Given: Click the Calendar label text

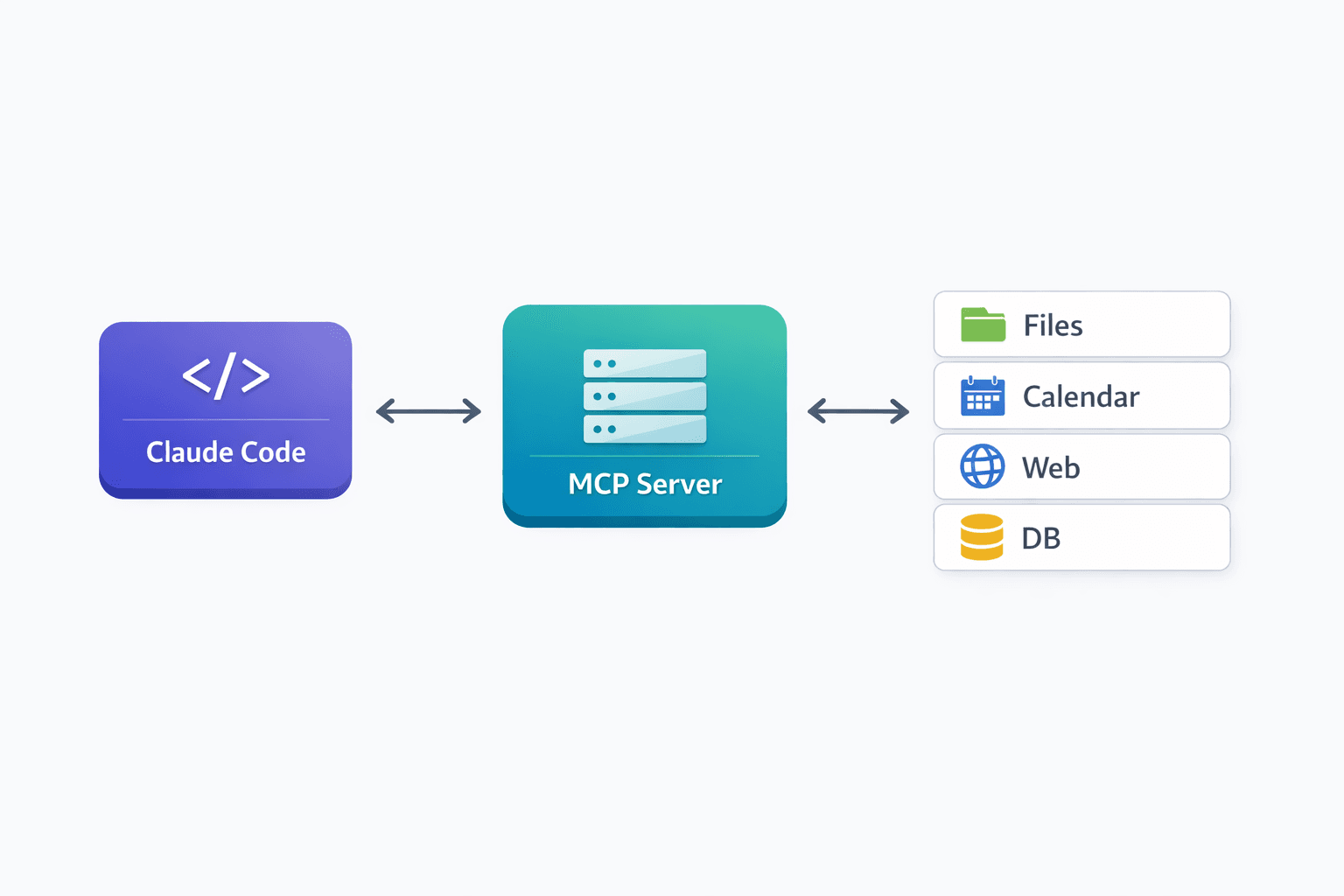Looking at the screenshot, I should [1081, 396].
